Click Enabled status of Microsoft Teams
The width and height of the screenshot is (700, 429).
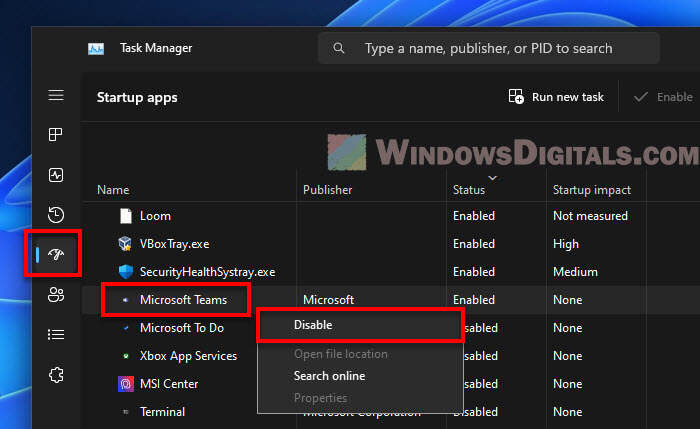[x=474, y=300]
